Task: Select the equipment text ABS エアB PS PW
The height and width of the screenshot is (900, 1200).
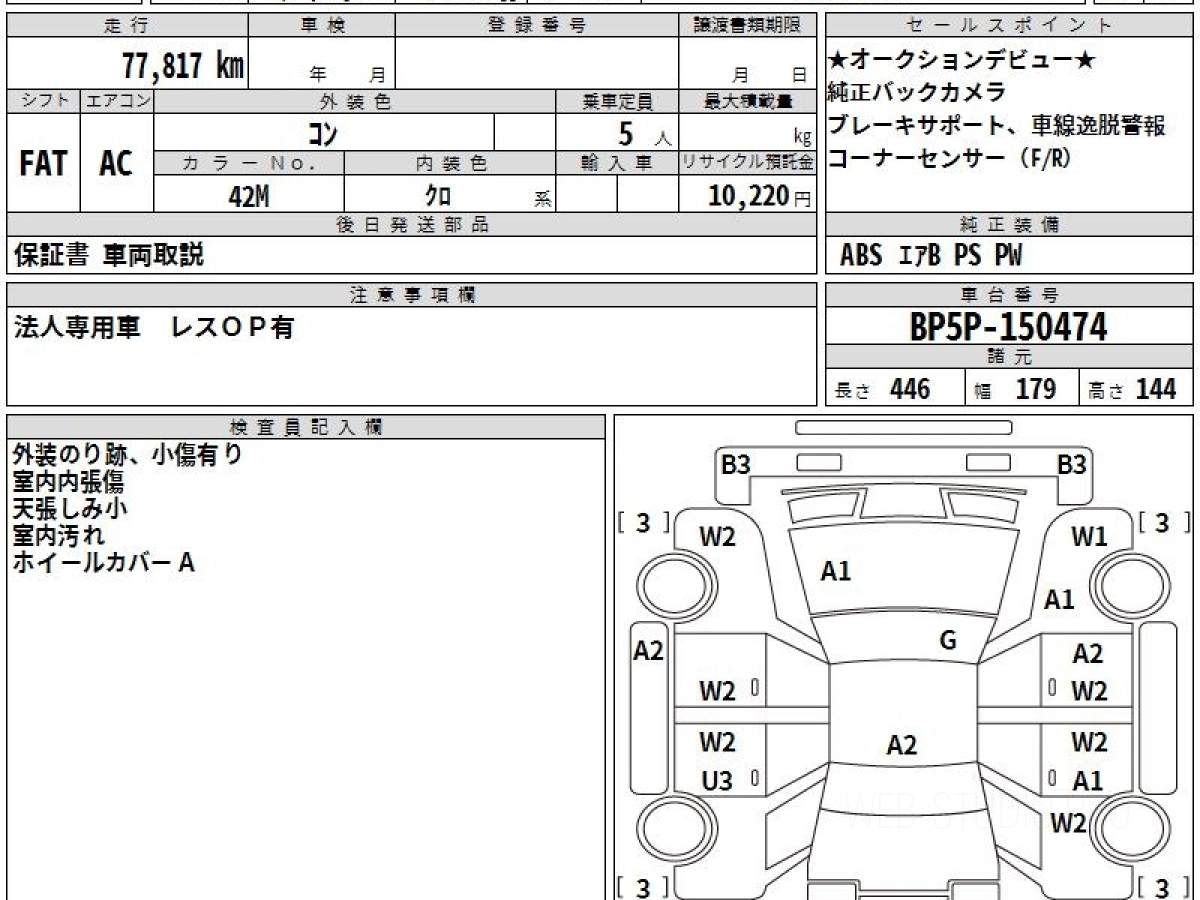Action: [x=931, y=256]
